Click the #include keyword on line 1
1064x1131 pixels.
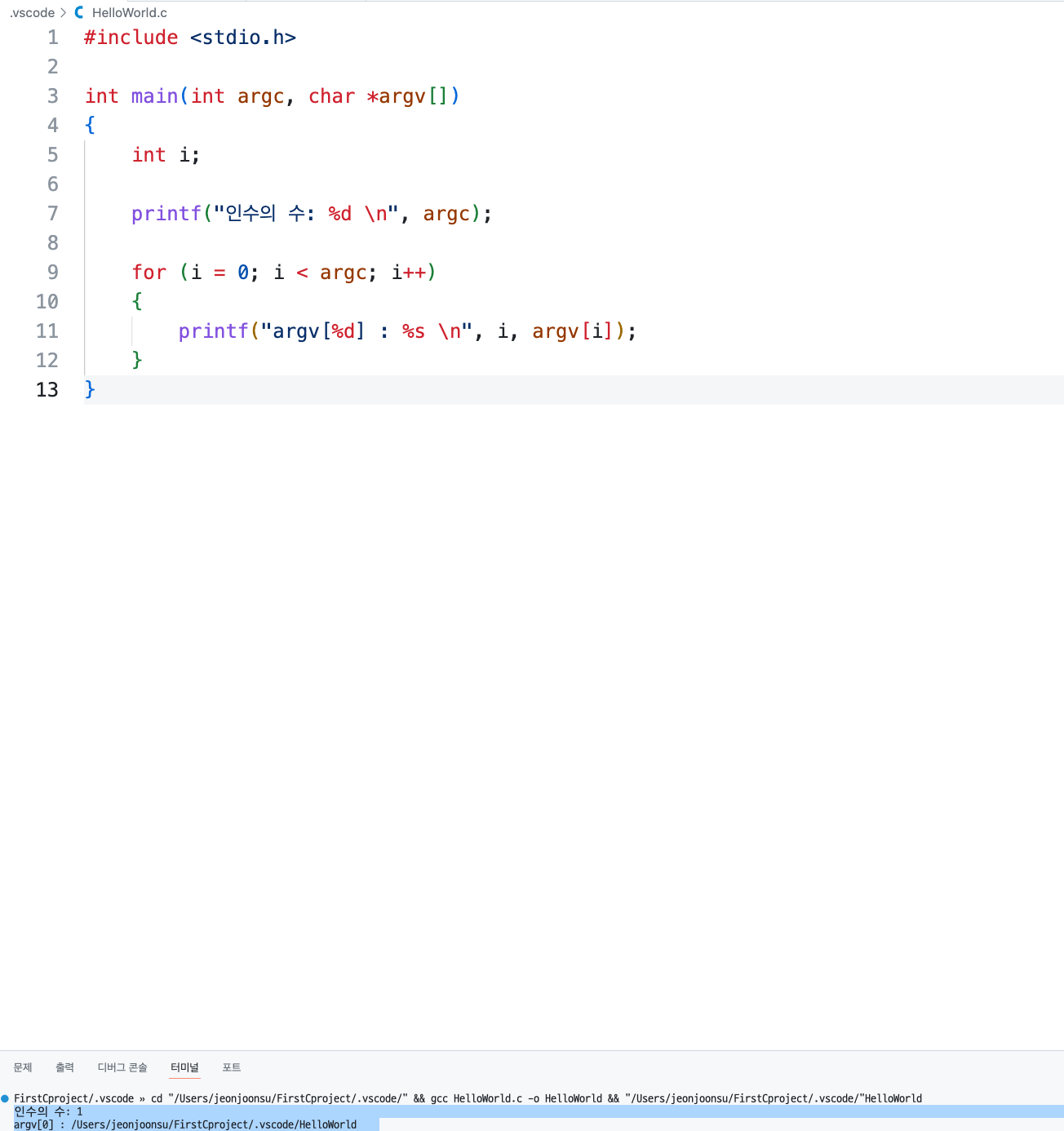point(131,38)
